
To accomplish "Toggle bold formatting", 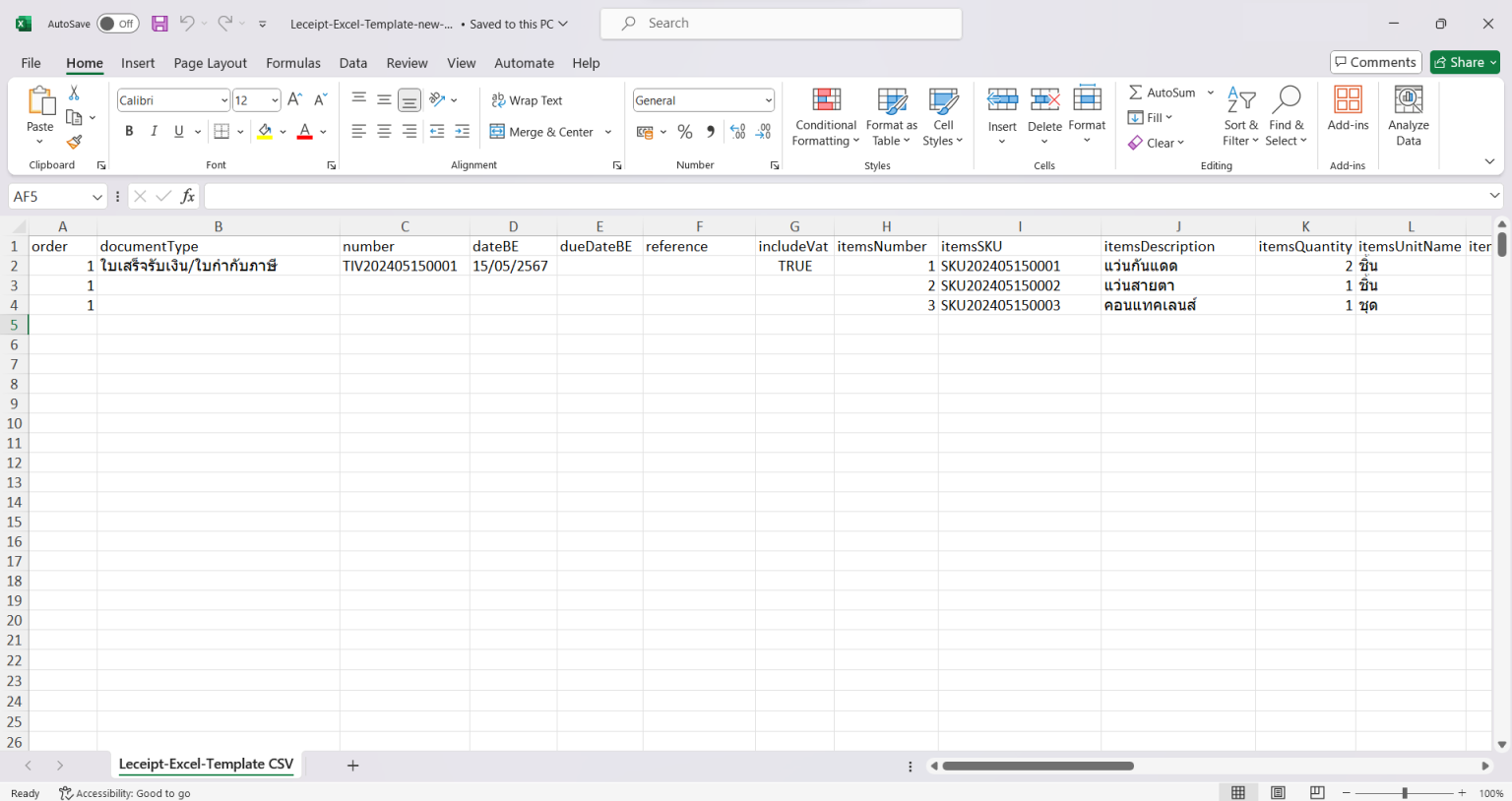I will (x=129, y=132).
